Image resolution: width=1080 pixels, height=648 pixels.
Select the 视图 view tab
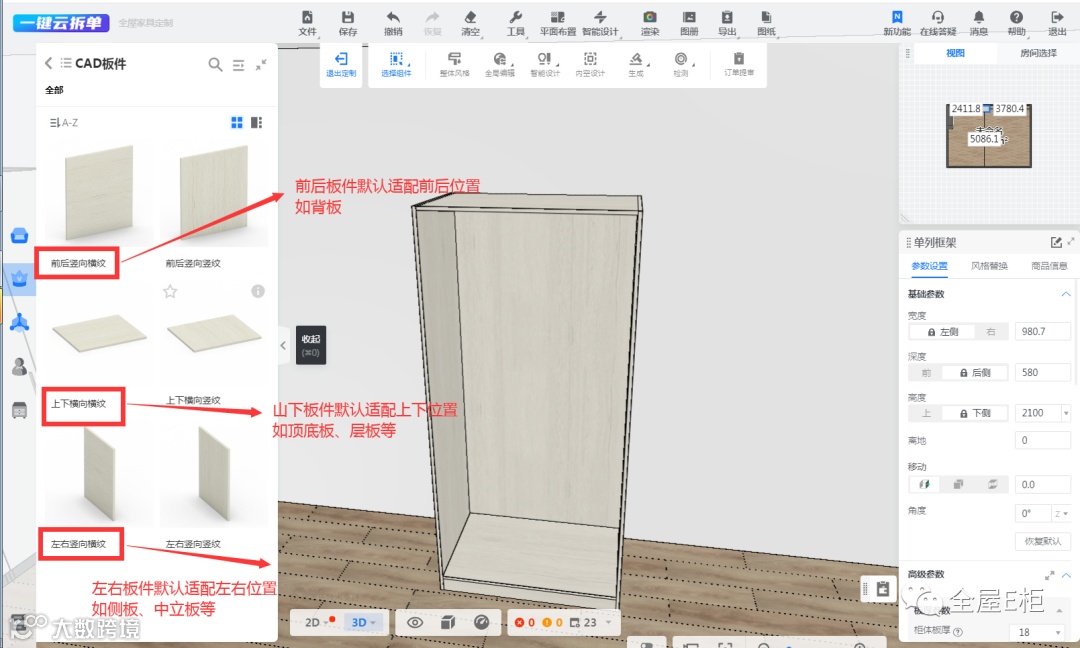click(x=955, y=53)
